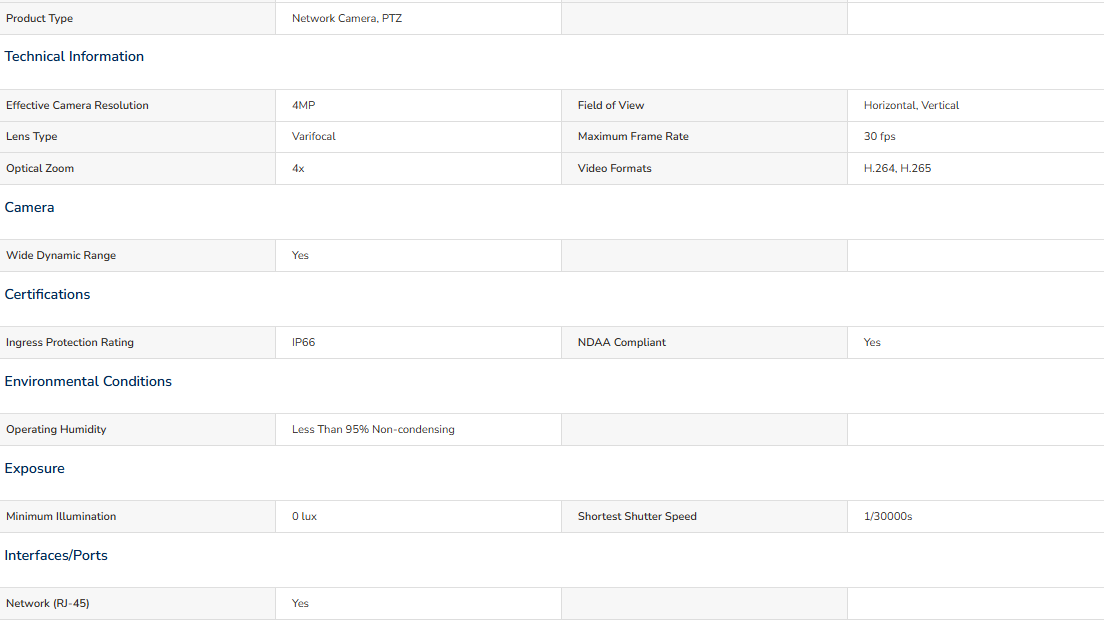This screenshot has height=635, width=1104.
Task: Click the Maximum Frame Rate label
Action: pos(633,137)
